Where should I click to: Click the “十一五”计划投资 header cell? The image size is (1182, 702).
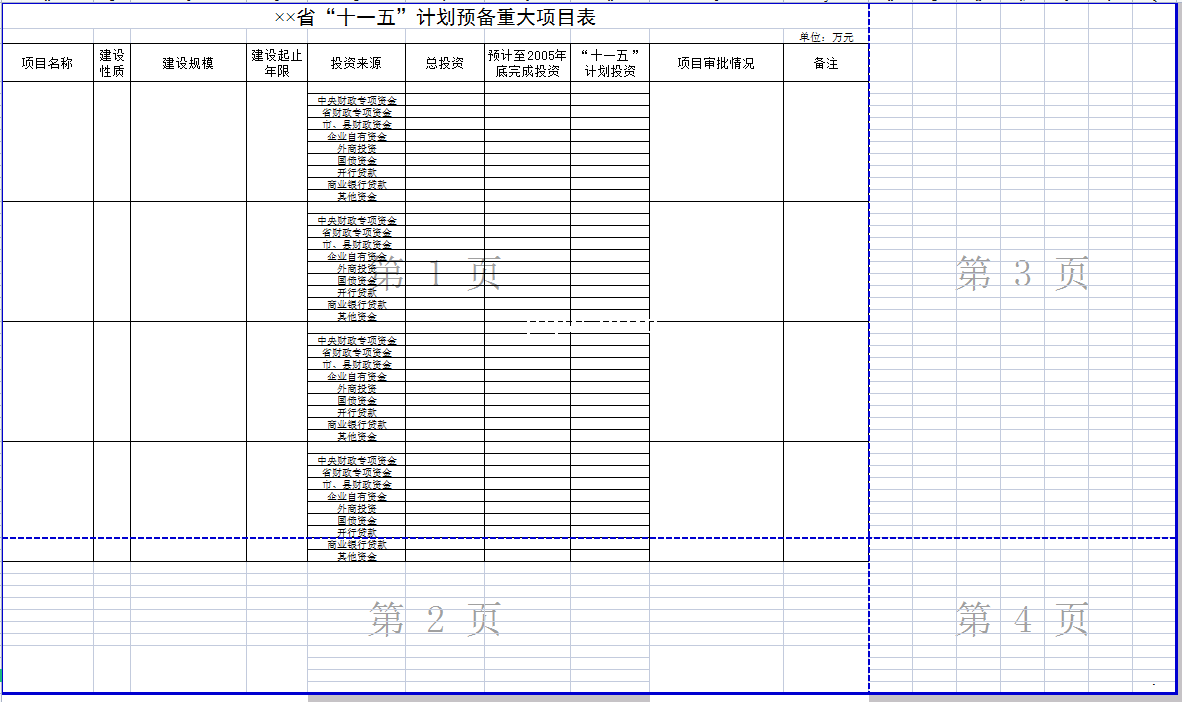point(610,63)
